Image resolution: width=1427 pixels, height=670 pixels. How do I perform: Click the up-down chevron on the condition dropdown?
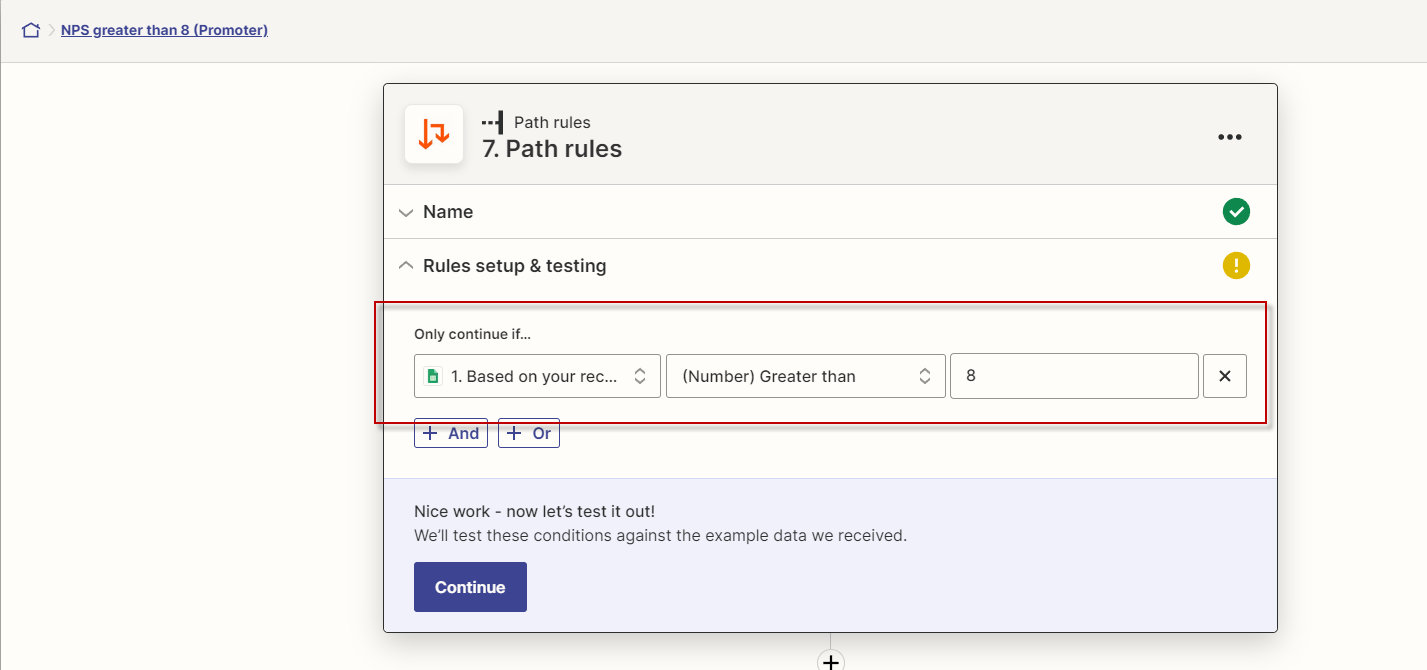pos(925,375)
